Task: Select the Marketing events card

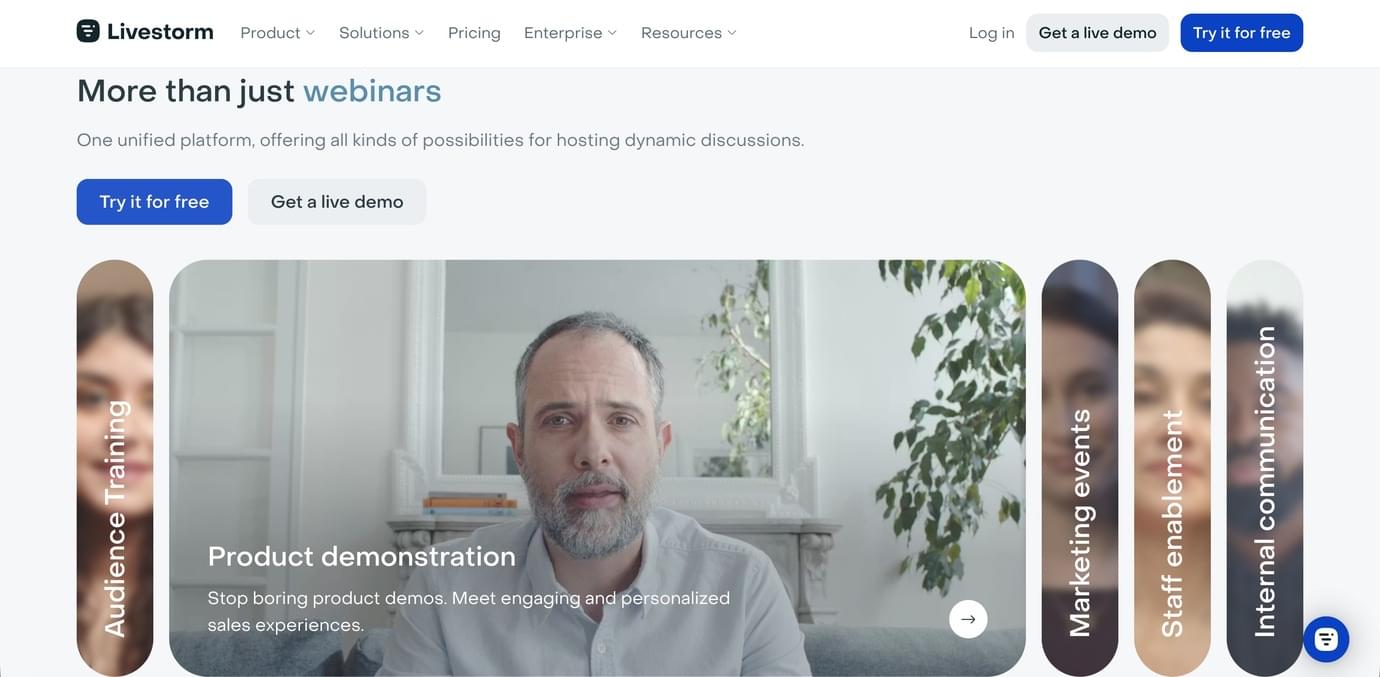Action: [x=1080, y=468]
